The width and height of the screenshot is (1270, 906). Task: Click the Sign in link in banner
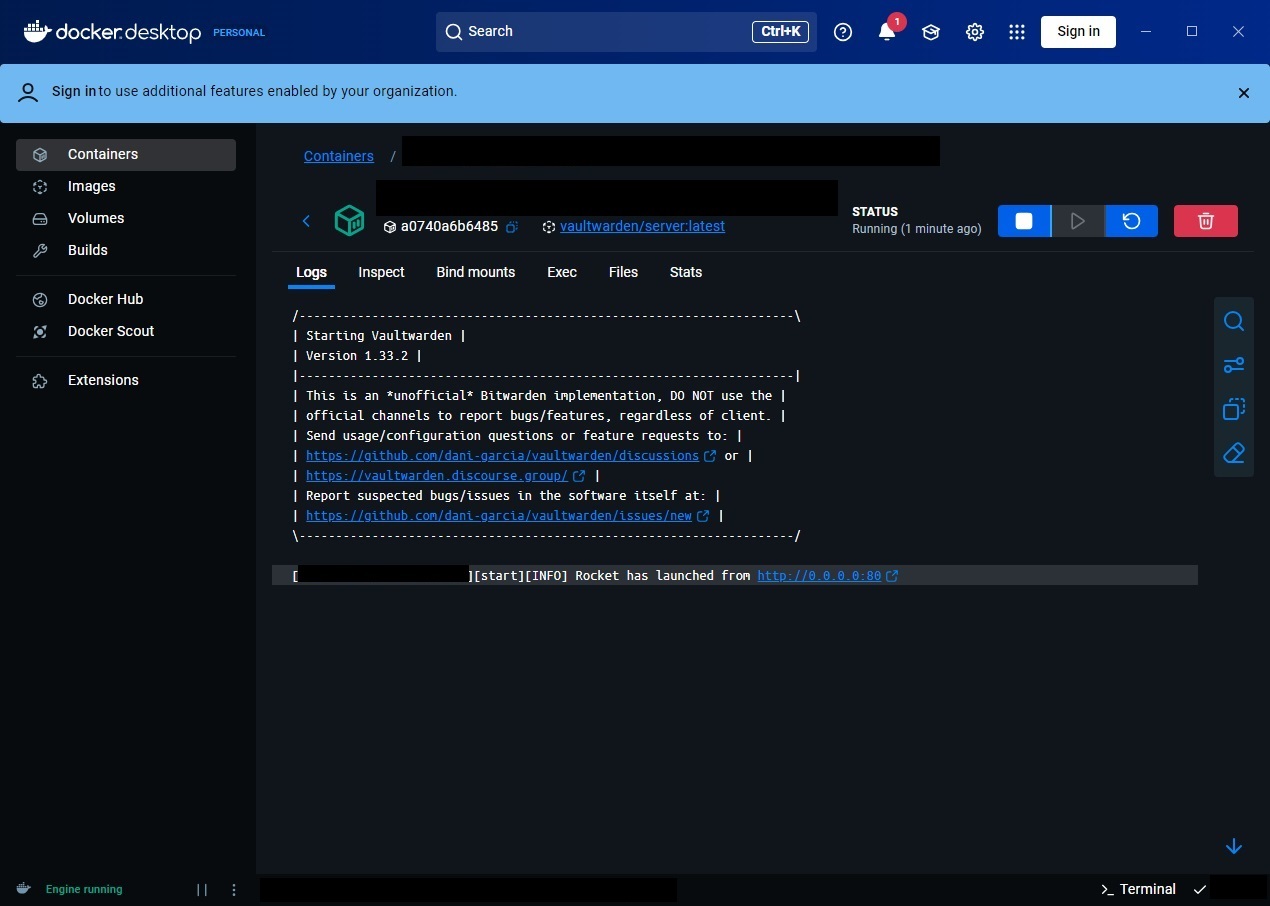pos(74,91)
